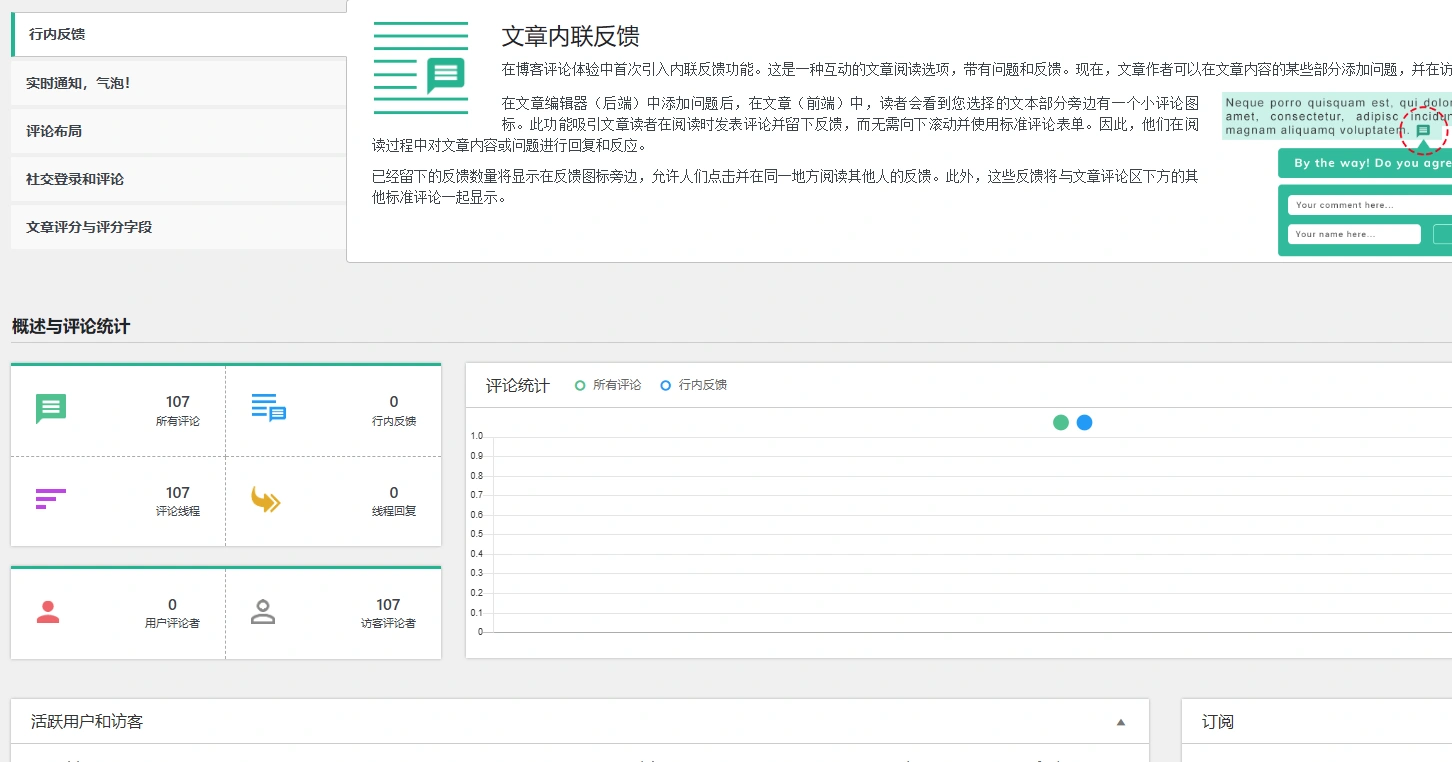Click the purple 评论线程 threads icon
This screenshot has width=1452, height=762.
coord(50,498)
